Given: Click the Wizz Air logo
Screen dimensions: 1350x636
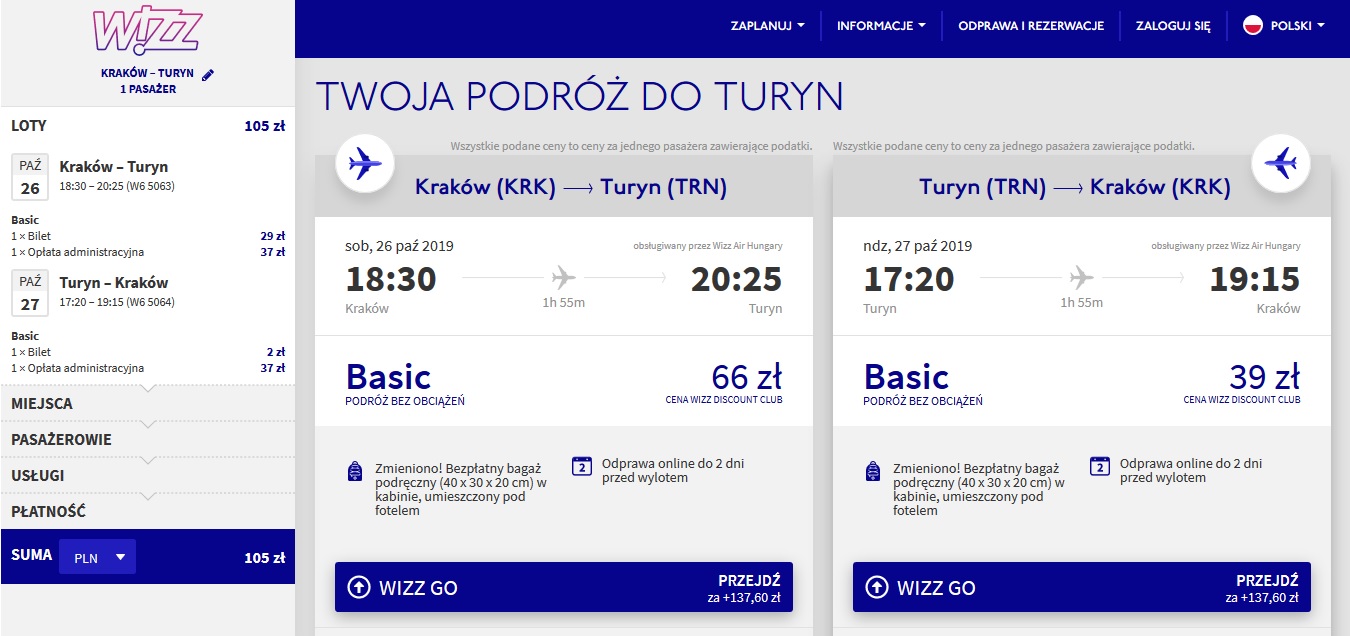Looking at the screenshot, I should click(x=147, y=31).
